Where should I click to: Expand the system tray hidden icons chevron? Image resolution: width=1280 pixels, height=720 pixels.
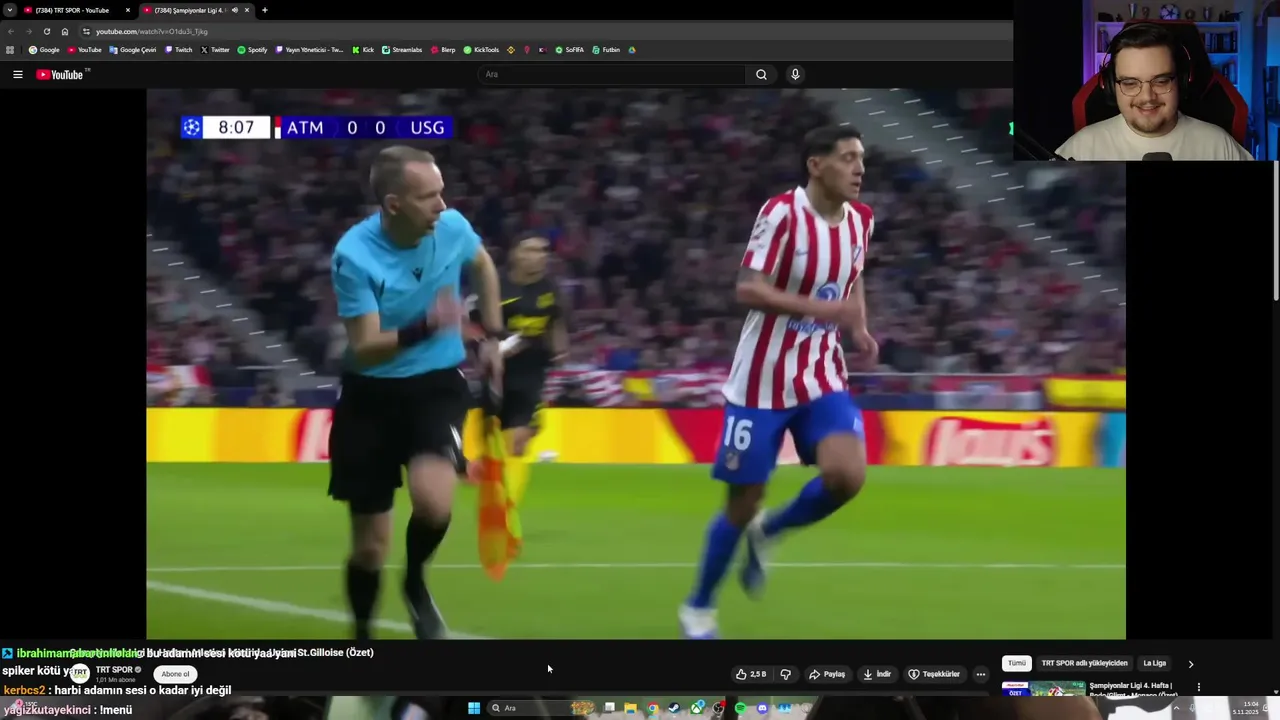[x=1176, y=708]
